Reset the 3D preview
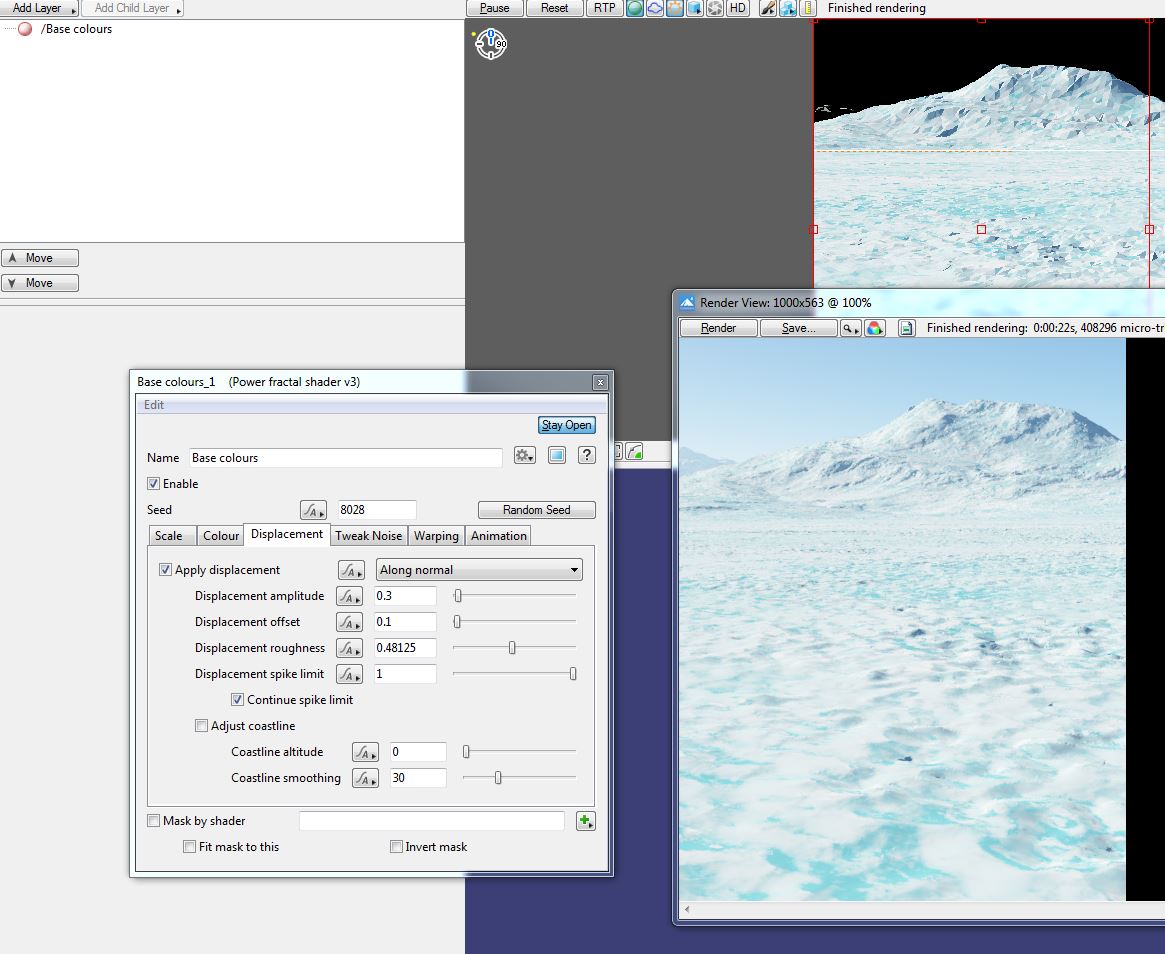This screenshot has width=1165, height=954. (554, 8)
